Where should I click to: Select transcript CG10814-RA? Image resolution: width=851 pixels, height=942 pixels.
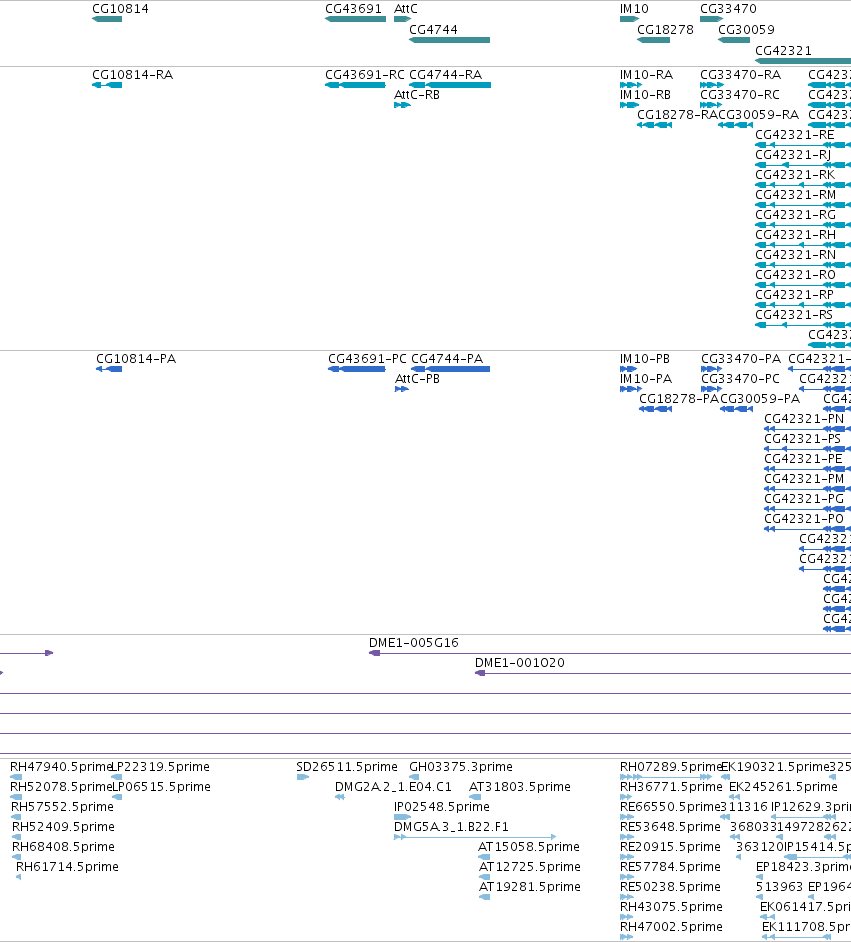(132, 75)
